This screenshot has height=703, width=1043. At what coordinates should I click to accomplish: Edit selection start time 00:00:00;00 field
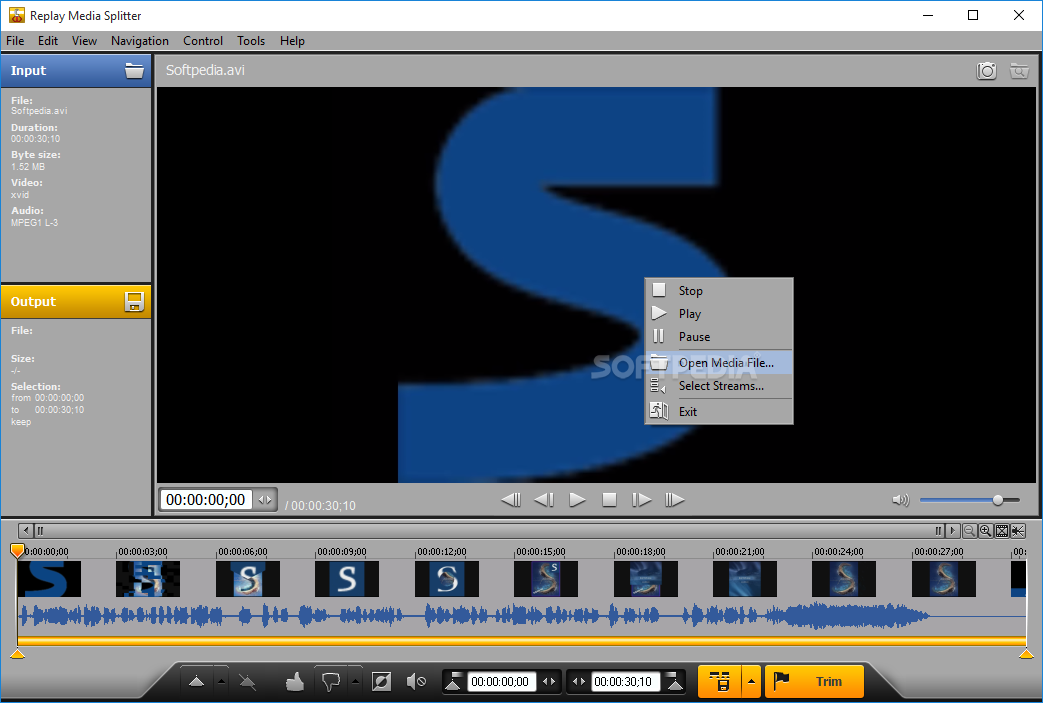(x=501, y=682)
